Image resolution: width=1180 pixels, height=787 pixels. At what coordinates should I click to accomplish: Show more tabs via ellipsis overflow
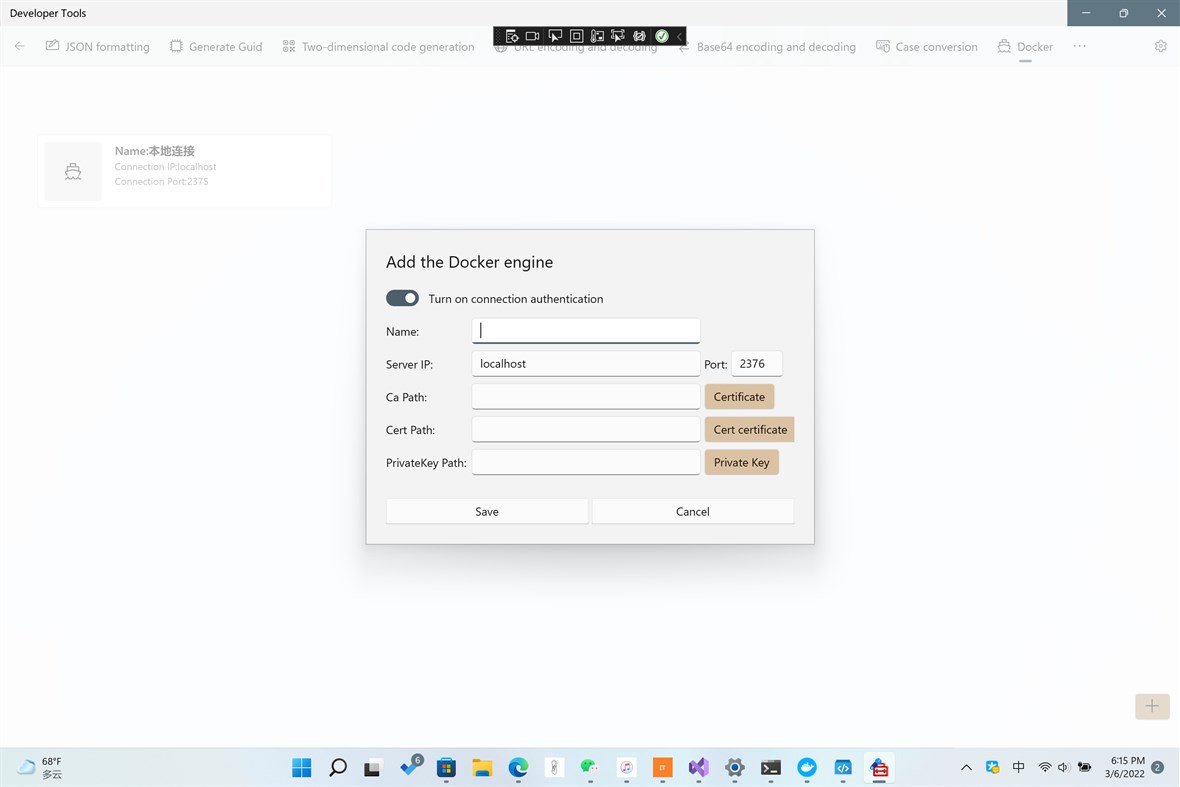(1079, 46)
